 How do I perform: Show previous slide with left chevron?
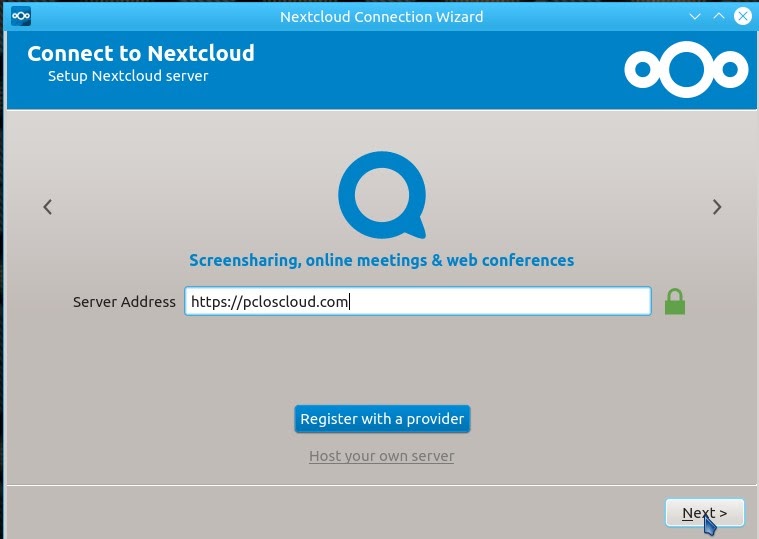click(x=47, y=207)
